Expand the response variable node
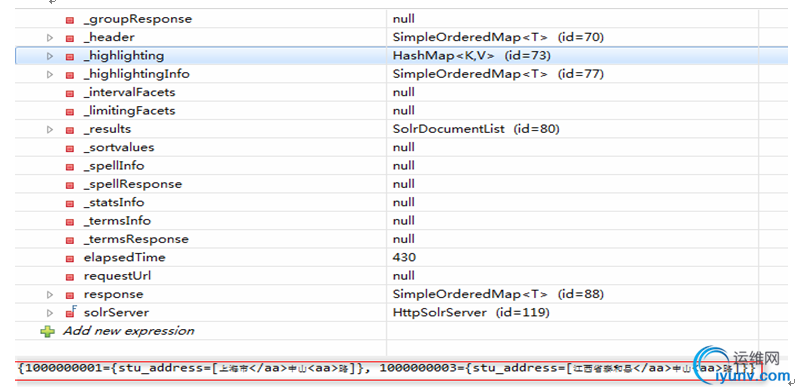Viewport: 796px width, 392px height. (x=50, y=295)
